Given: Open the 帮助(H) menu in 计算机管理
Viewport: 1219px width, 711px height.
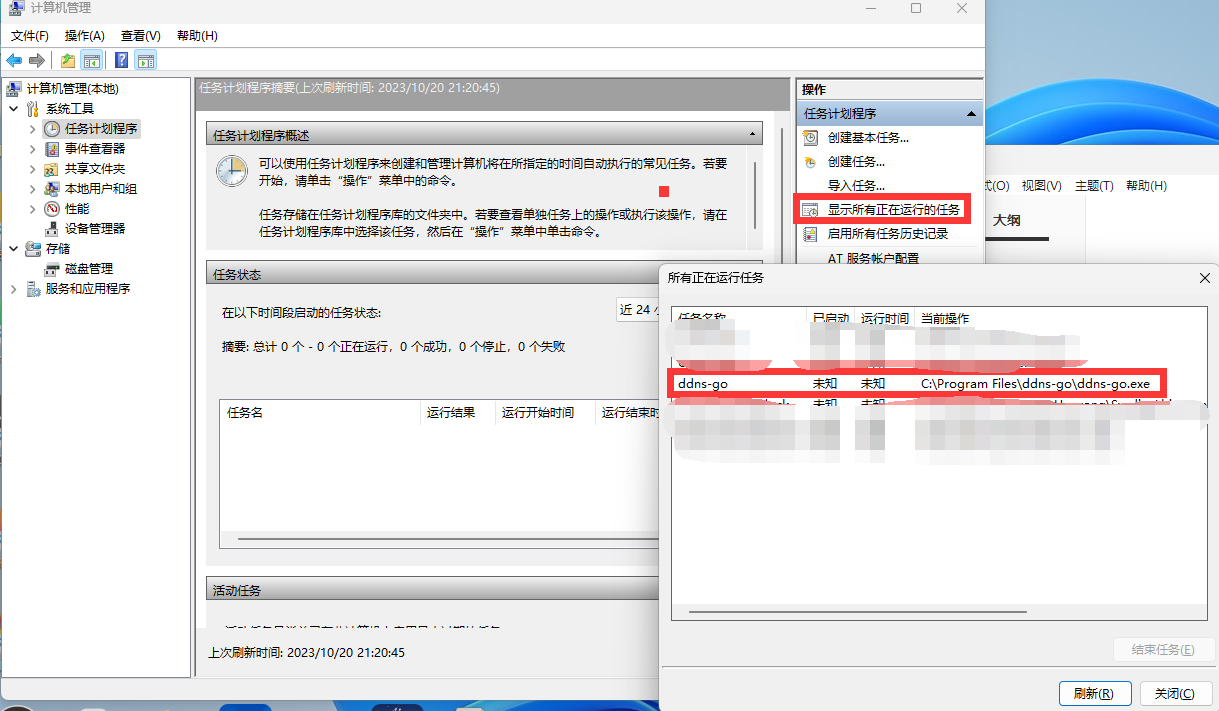Looking at the screenshot, I should [197, 35].
